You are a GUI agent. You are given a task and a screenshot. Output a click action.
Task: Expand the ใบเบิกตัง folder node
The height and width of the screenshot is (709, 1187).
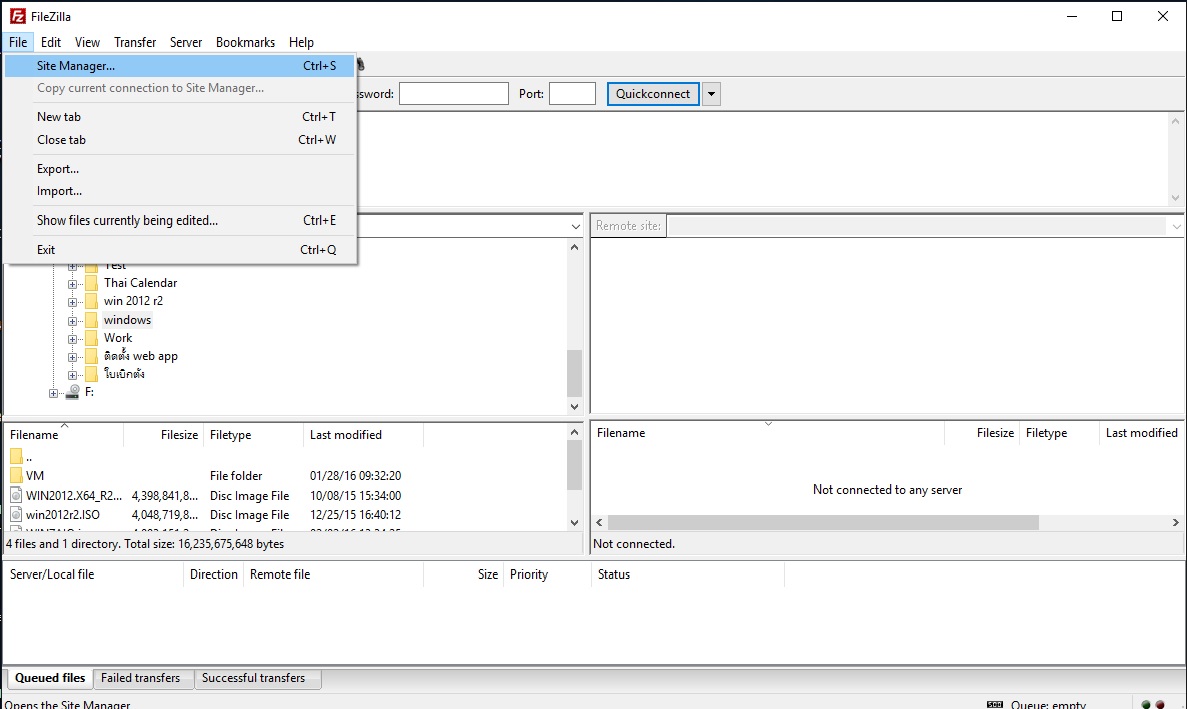point(72,375)
